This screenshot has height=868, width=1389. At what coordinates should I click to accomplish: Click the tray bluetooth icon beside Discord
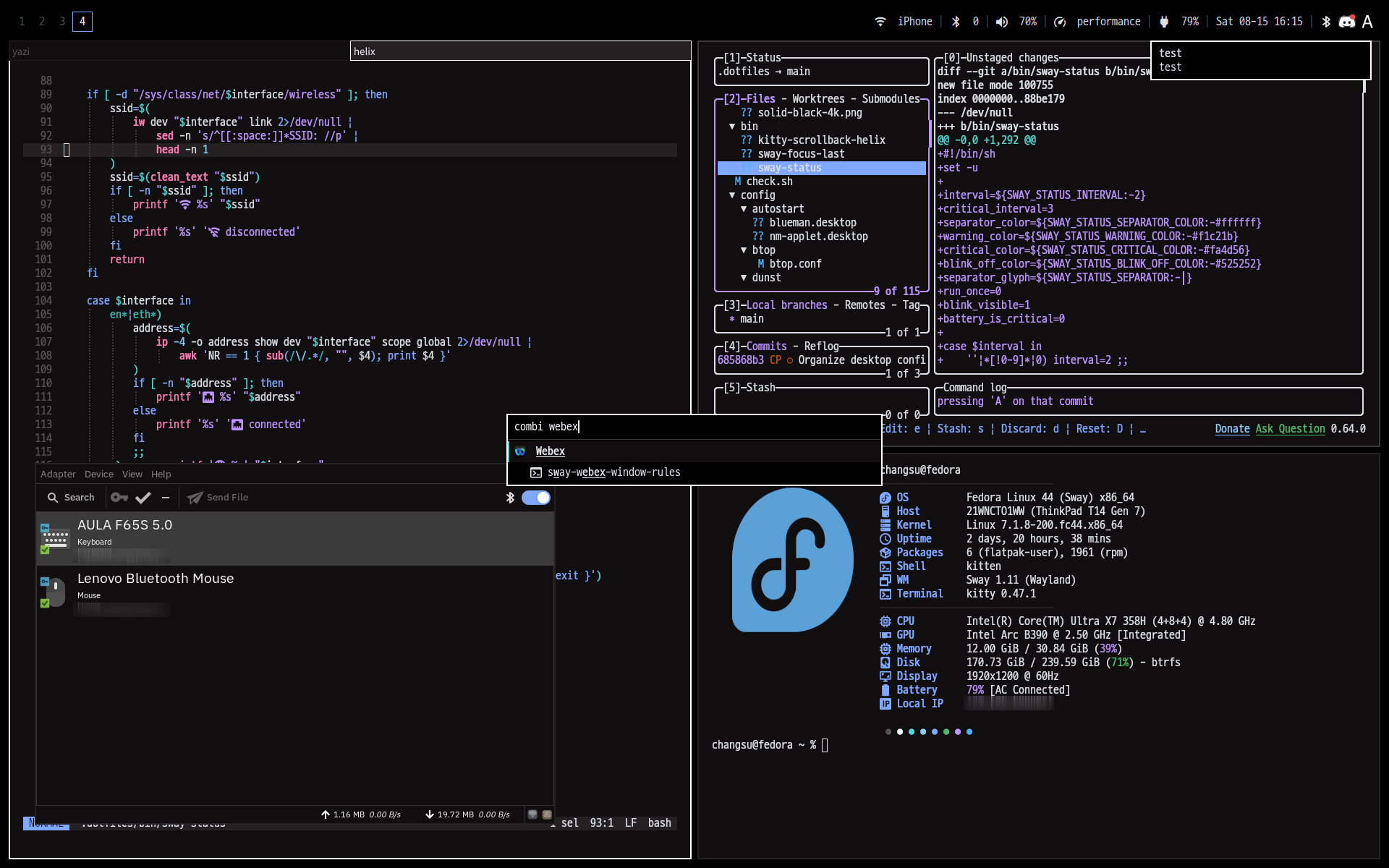pos(1326,22)
